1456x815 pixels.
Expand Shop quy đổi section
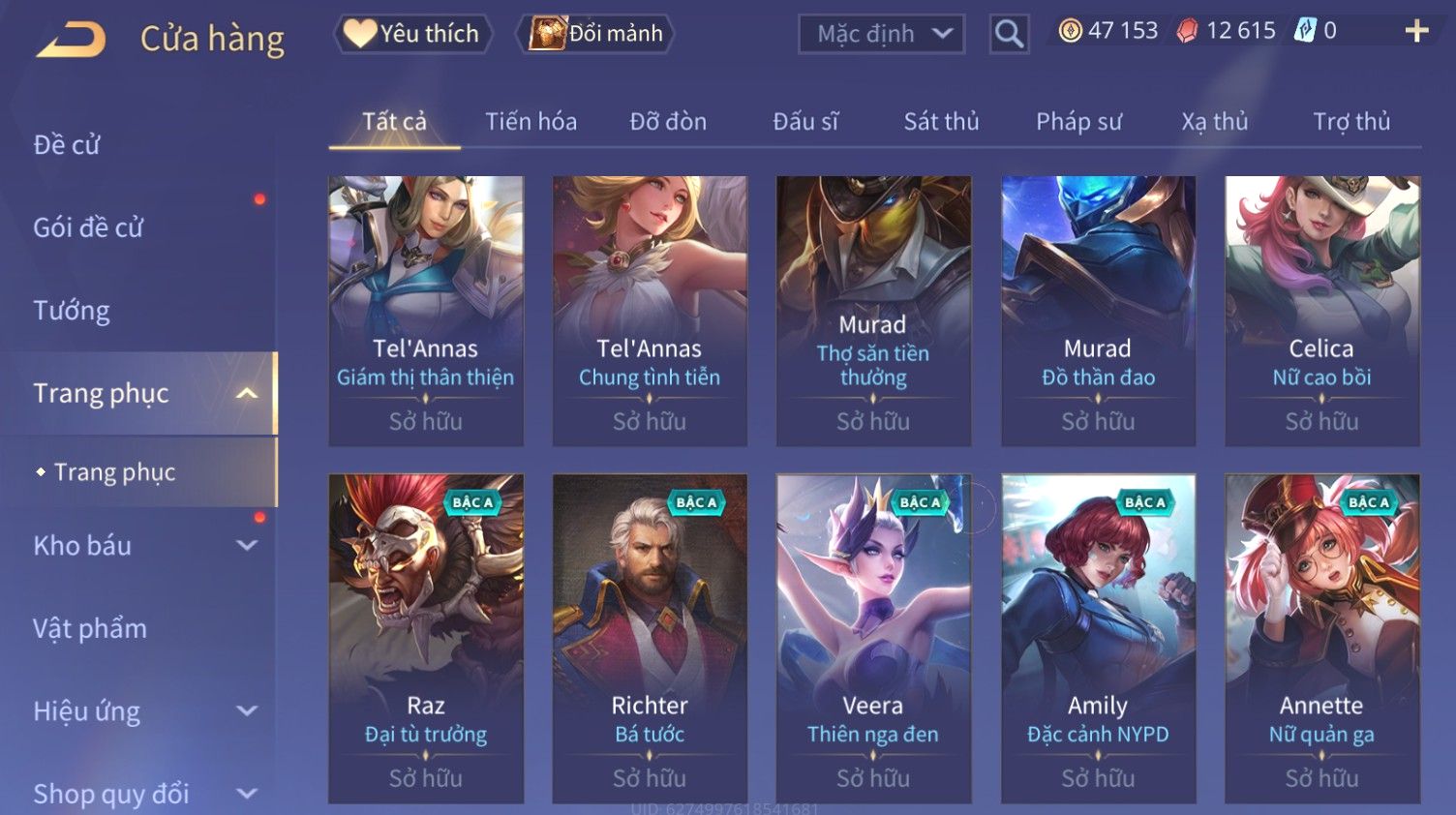click(x=247, y=794)
